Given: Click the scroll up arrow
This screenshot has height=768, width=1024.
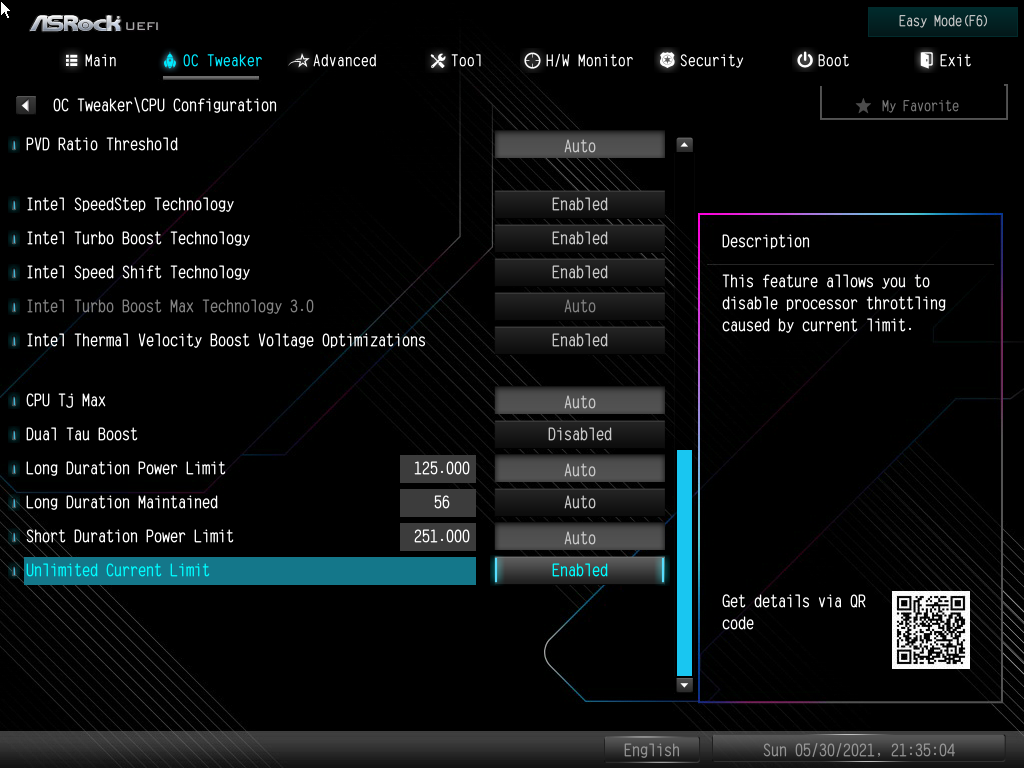Looking at the screenshot, I should point(684,144).
